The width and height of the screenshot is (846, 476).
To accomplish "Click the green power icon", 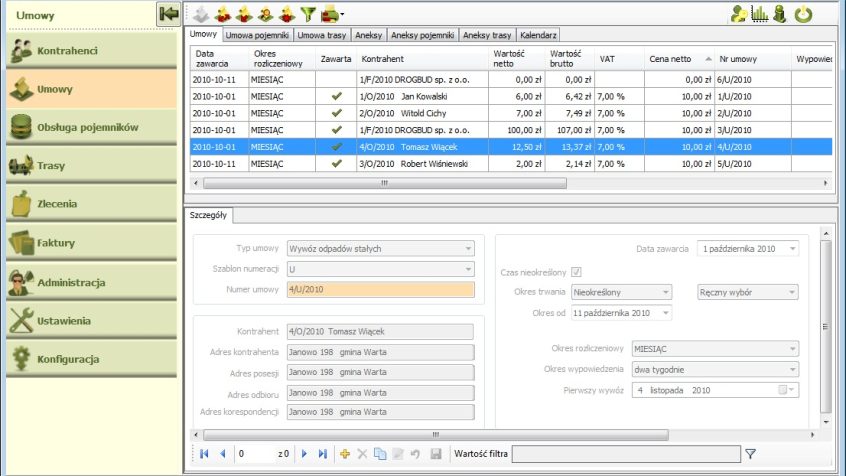I will [x=803, y=14].
